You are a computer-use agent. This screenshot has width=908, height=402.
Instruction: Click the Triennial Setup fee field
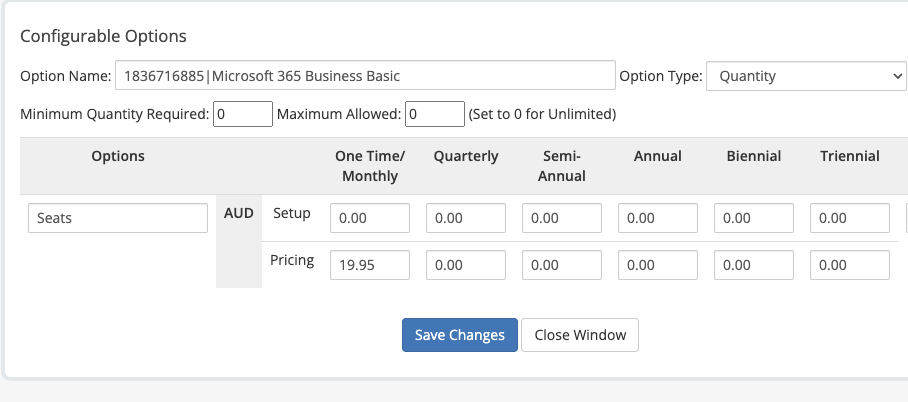pos(850,218)
